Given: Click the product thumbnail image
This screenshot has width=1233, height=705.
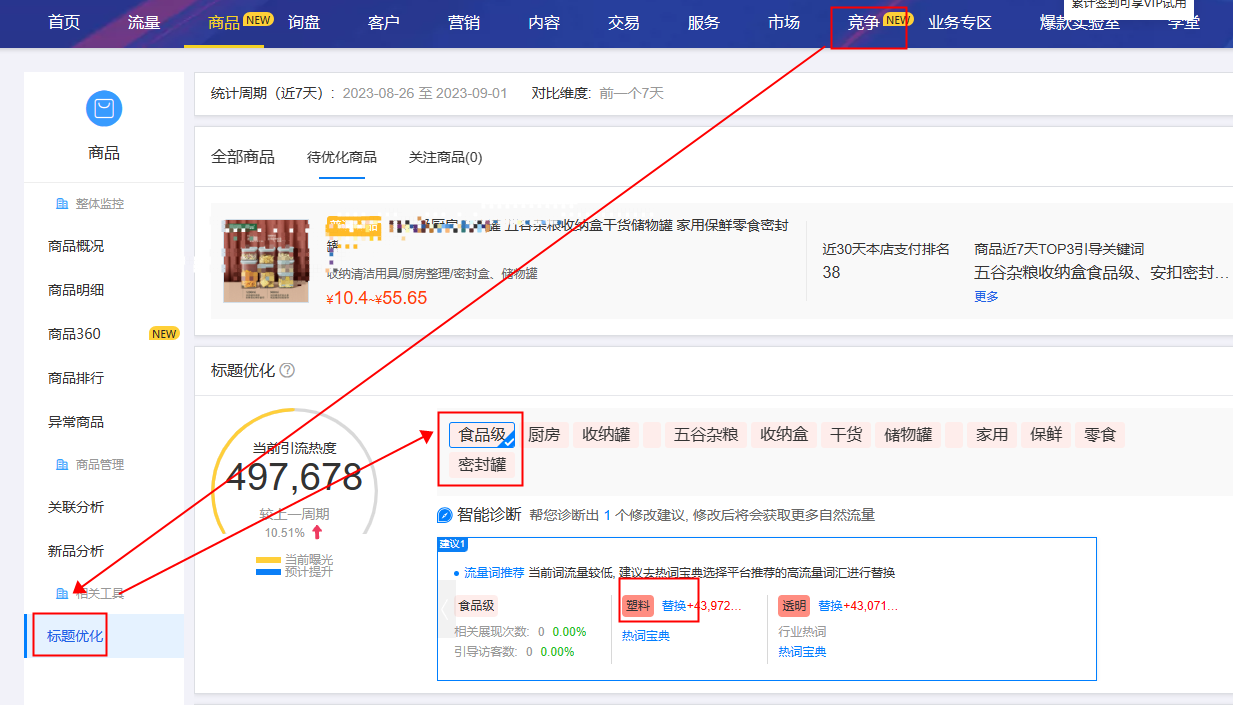Looking at the screenshot, I should [x=266, y=261].
